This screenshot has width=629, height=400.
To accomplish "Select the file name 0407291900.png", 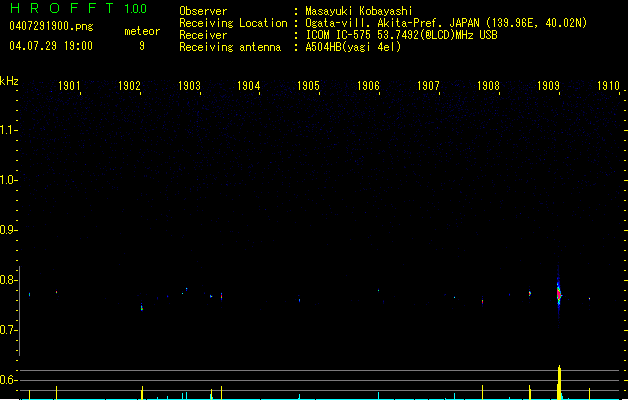I will (51, 26).
